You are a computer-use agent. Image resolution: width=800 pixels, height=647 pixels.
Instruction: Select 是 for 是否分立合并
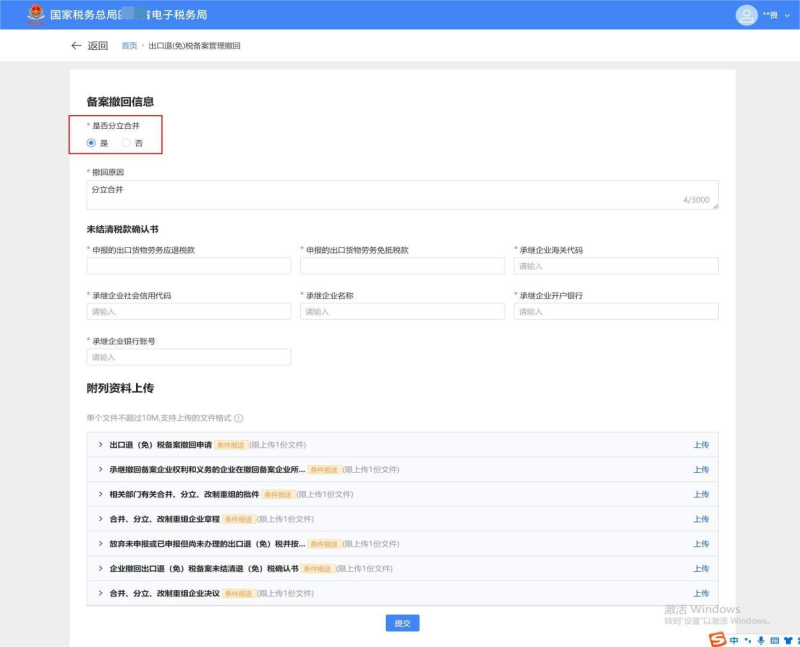(92, 143)
